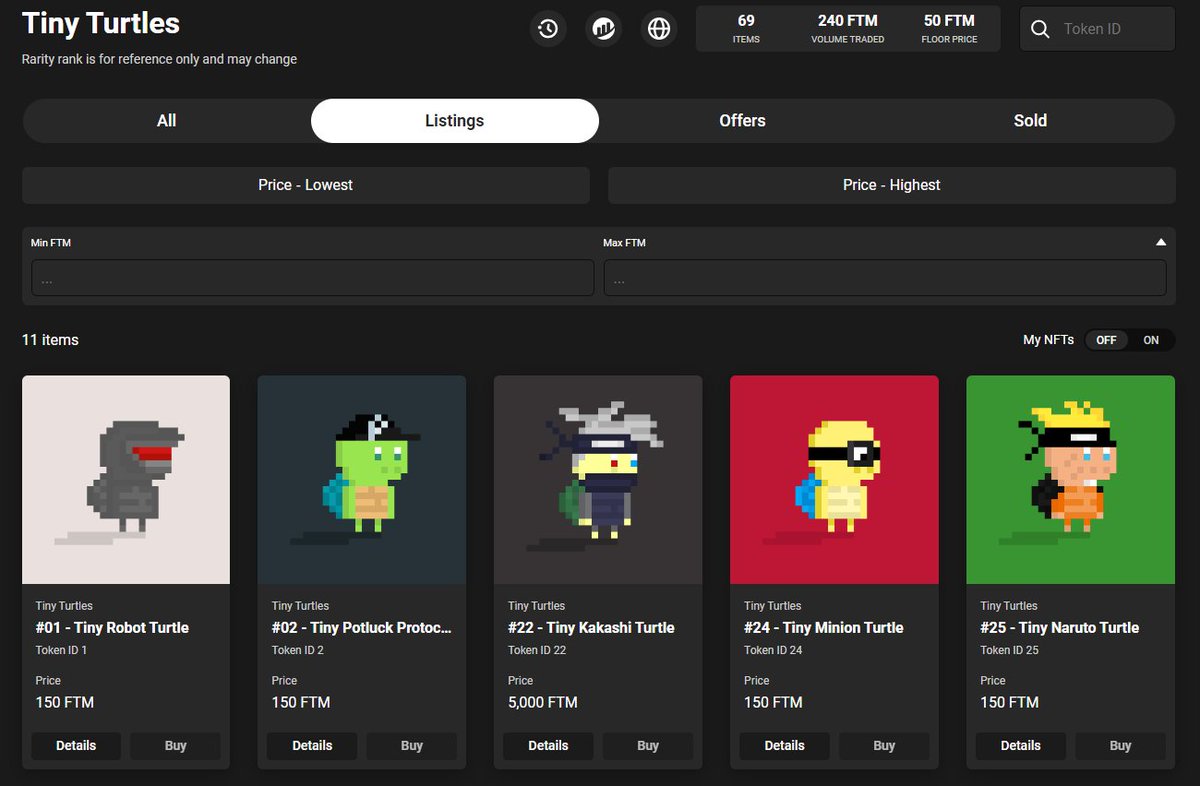Click the '240 FTM' volume traded stat
The image size is (1200, 786).
pos(848,29)
